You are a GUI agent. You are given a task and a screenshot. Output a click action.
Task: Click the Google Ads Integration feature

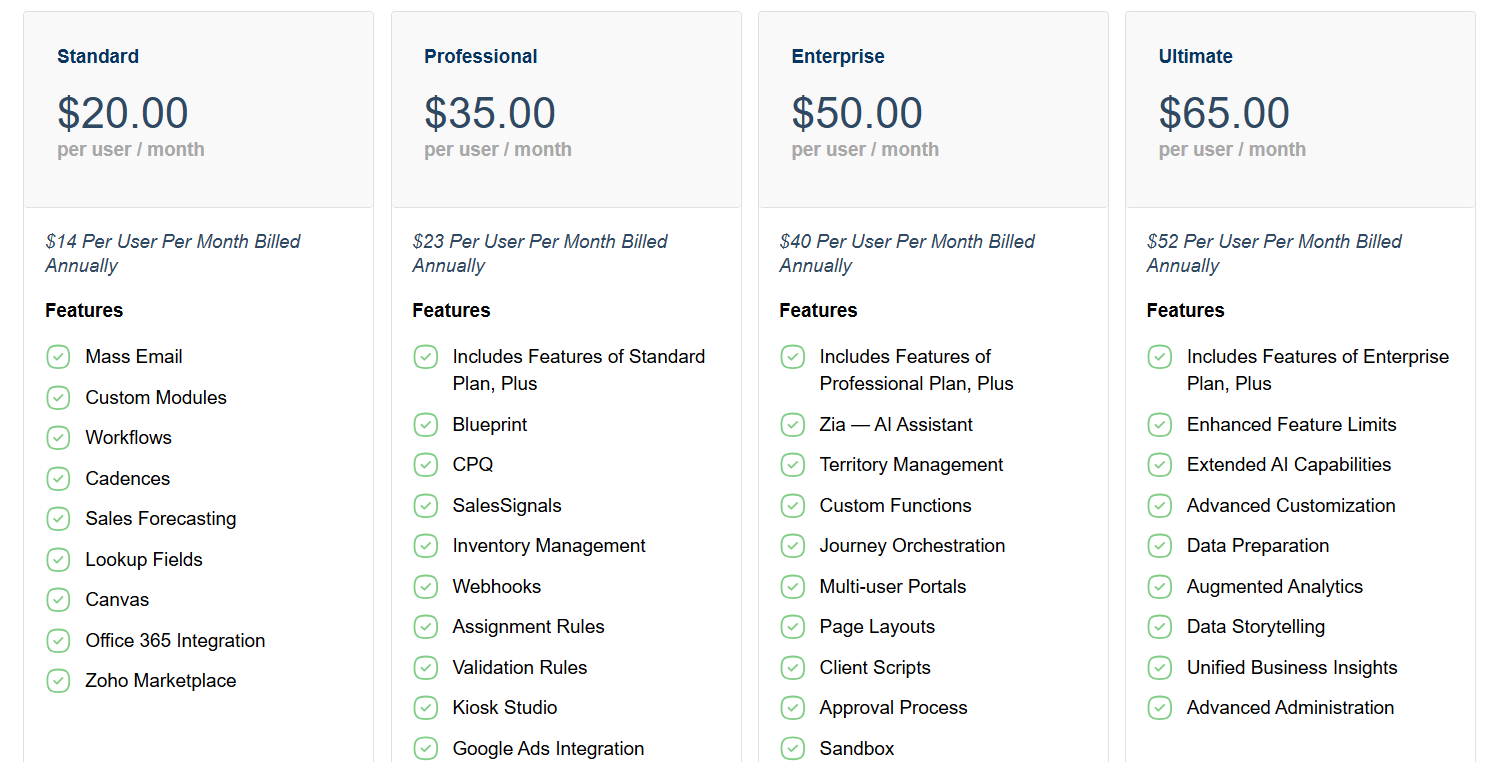click(x=548, y=749)
